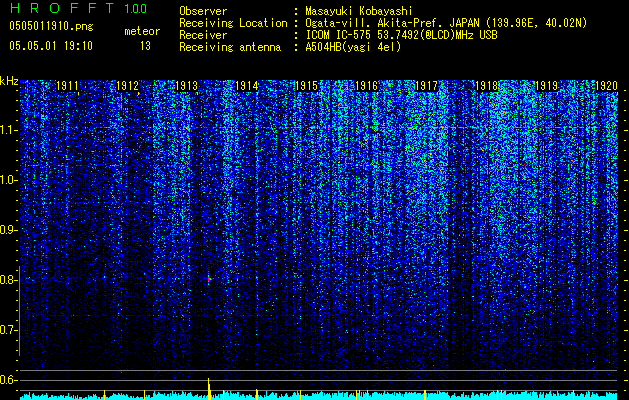This screenshot has width=629, height=400.
Task: Select the meteor count value 13
Action: click(x=145, y=46)
